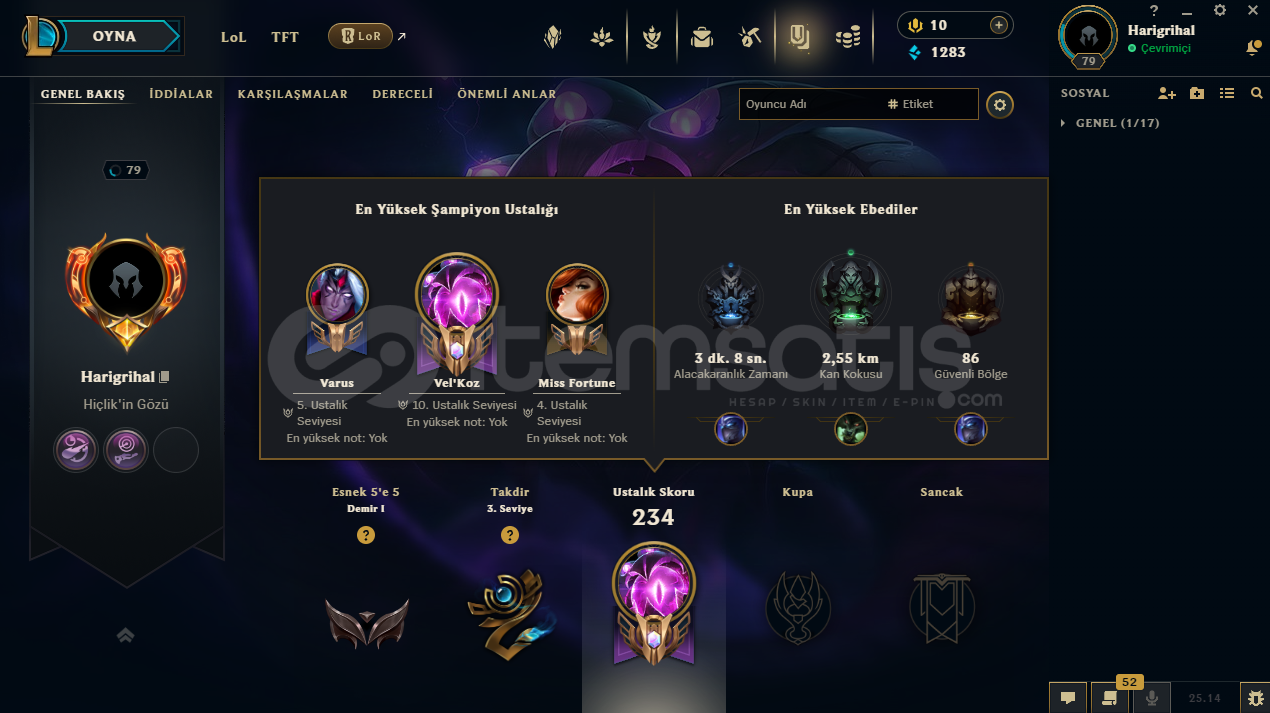Toggle the friend list view icon
This screenshot has height=713, width=1270.
click(1228, 93)
